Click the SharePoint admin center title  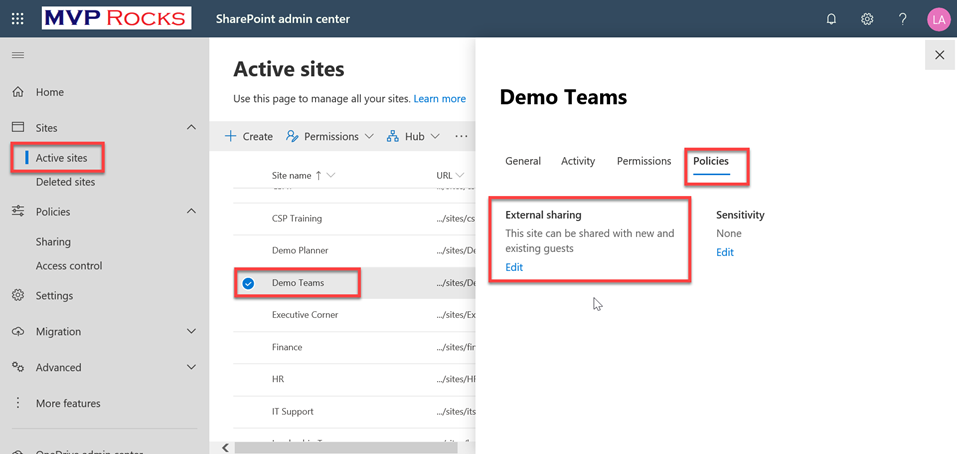click(x=283, y=19)
